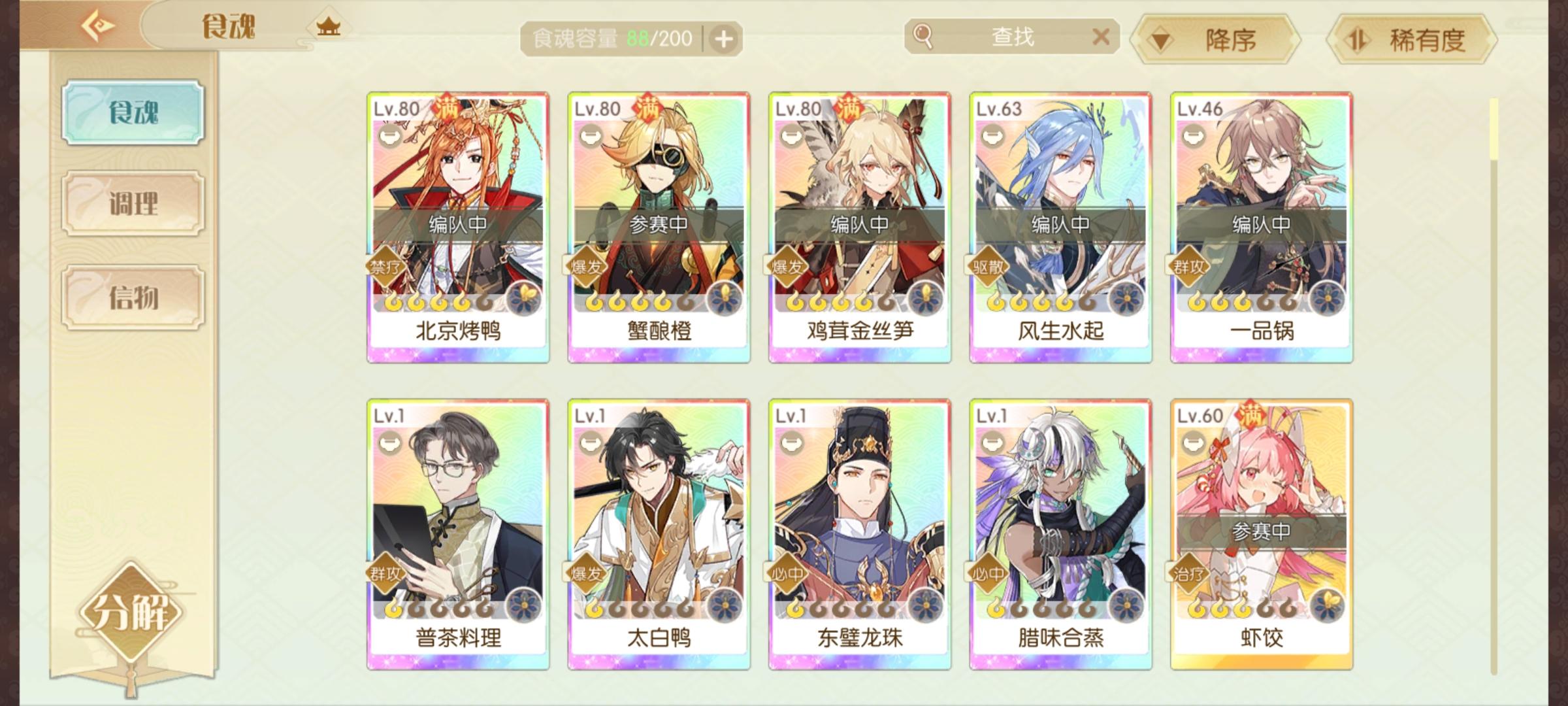
Task: Open the pavilion home icon
Action: [328, 27]
